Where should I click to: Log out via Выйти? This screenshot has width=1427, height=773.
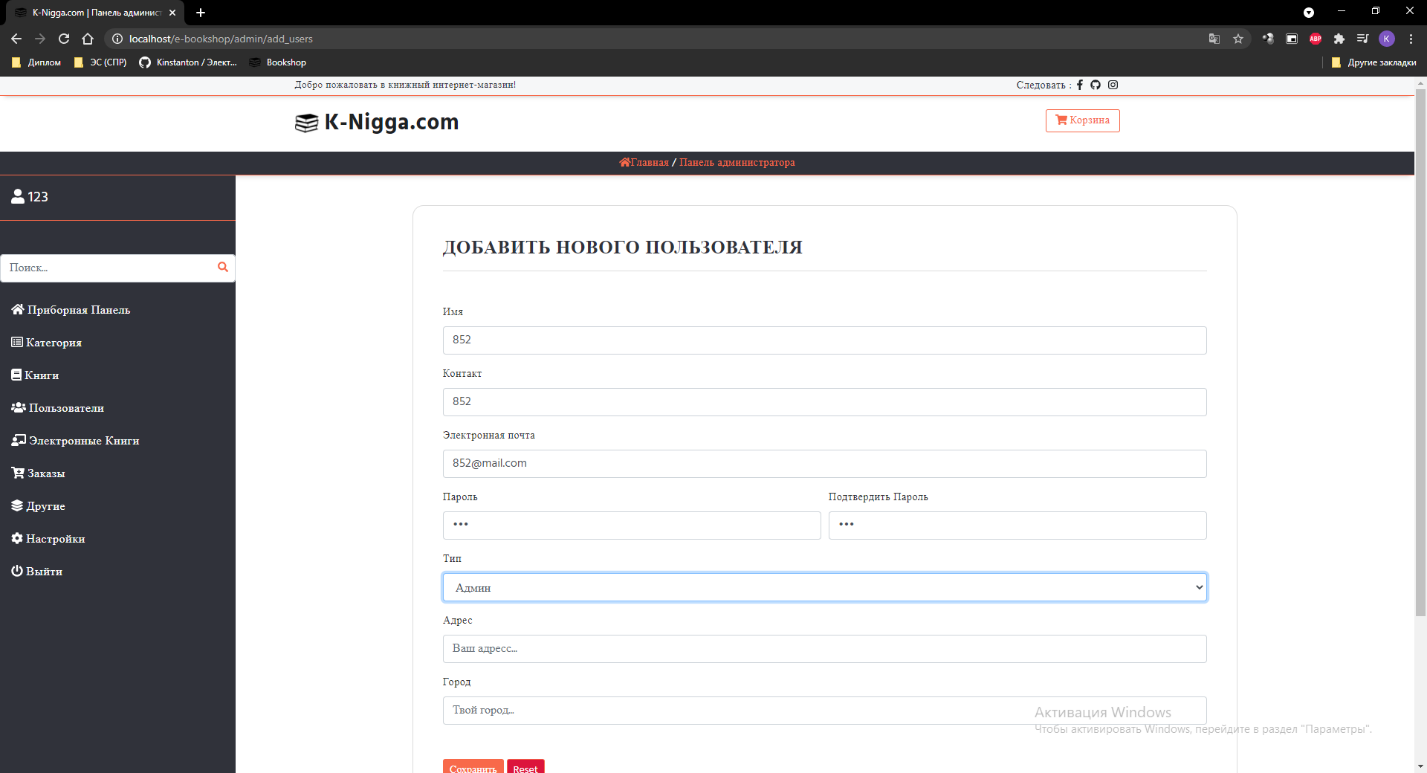click(x=37, y=572)
